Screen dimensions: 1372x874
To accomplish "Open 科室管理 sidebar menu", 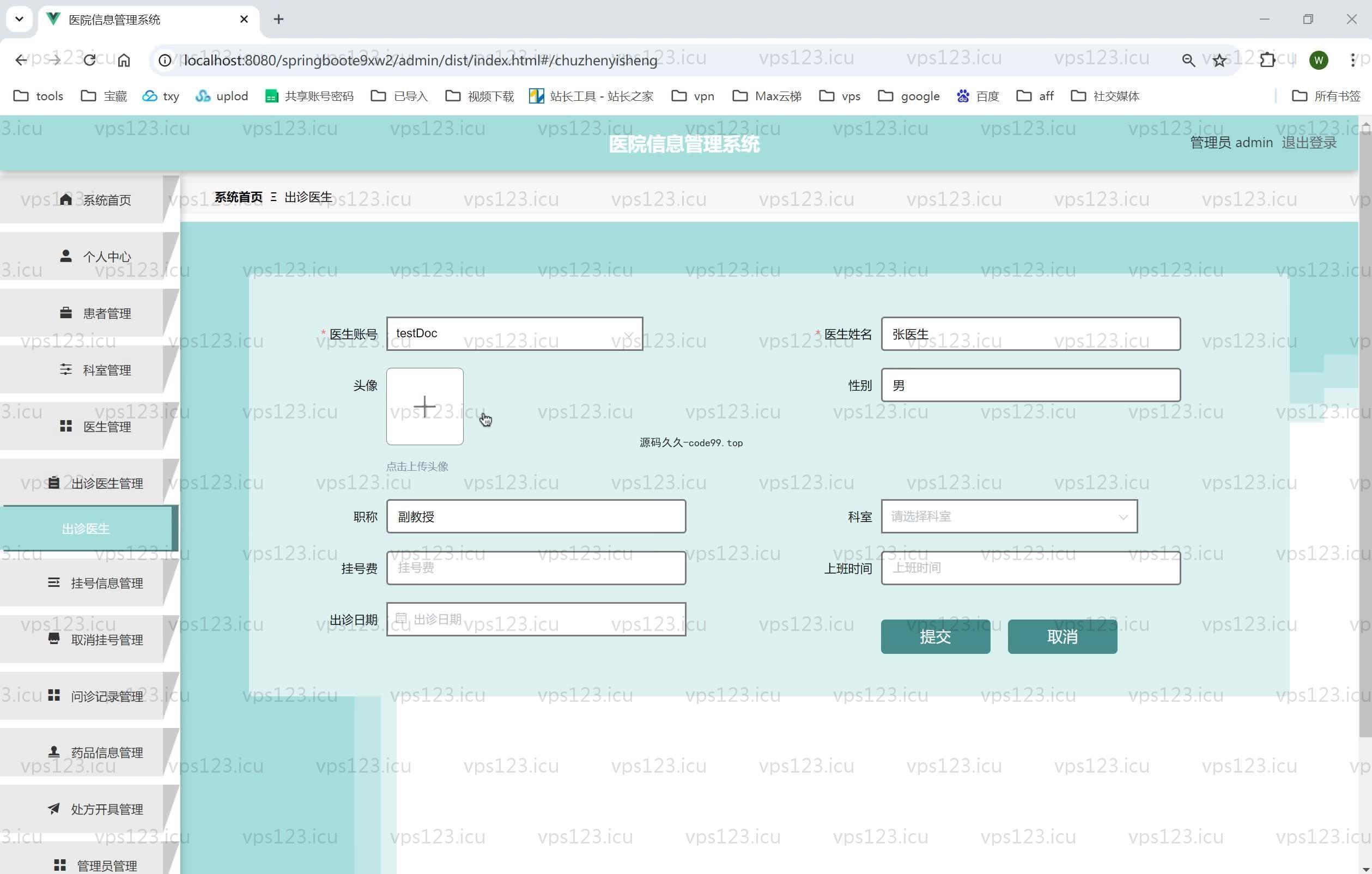I will 89,369.
